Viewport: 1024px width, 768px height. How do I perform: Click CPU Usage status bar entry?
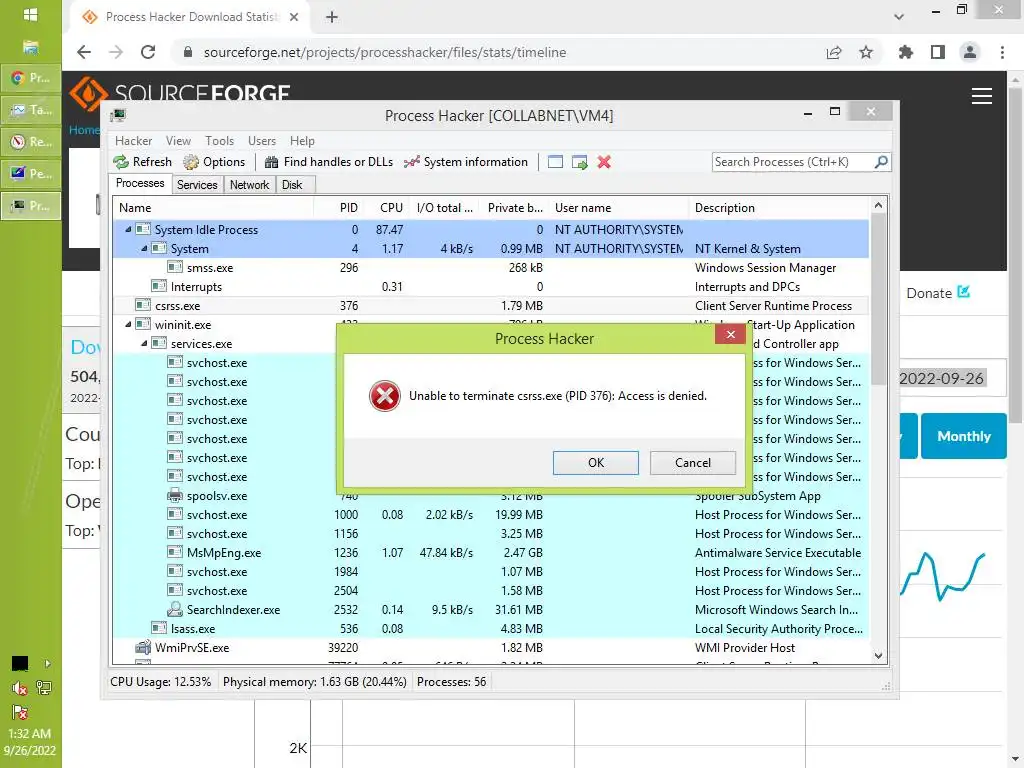(161, 681)
